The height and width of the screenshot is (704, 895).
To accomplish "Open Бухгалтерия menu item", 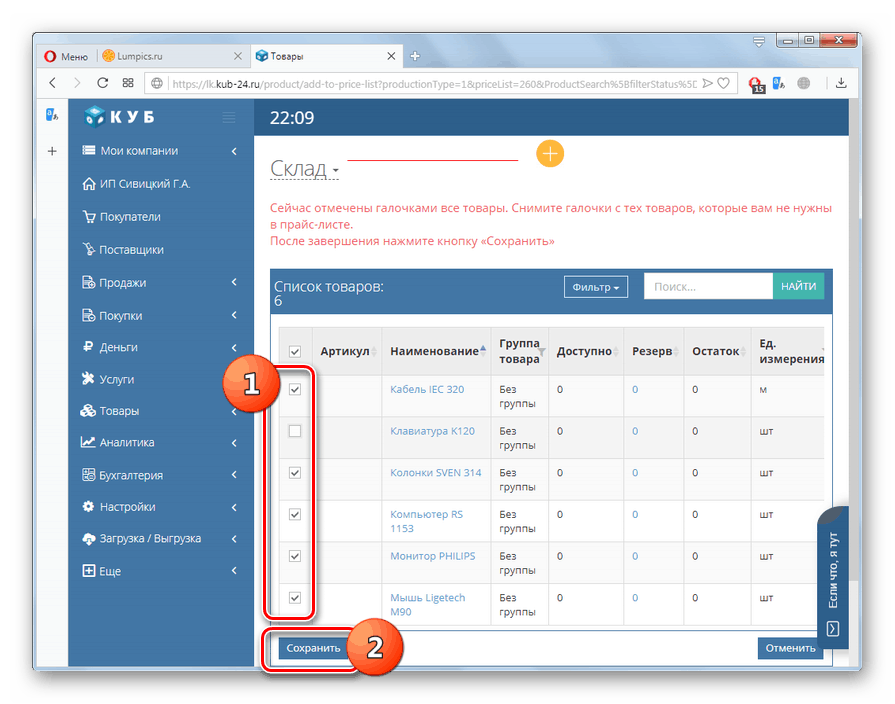I will (x=123, y=475).
